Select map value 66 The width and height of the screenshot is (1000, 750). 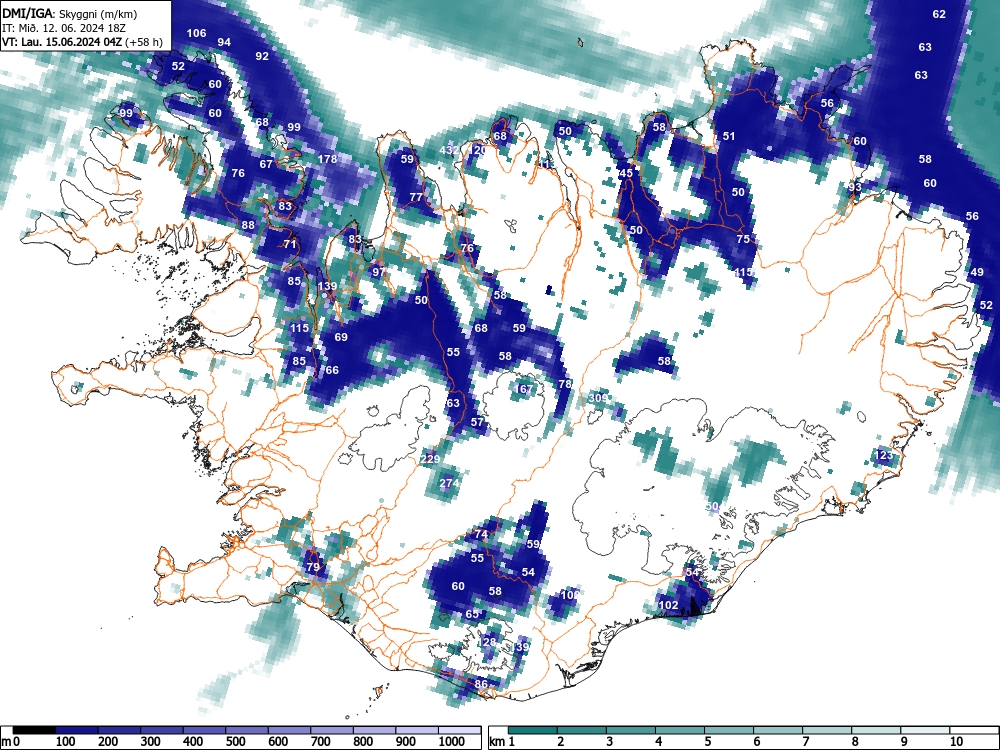click(332, 370)
